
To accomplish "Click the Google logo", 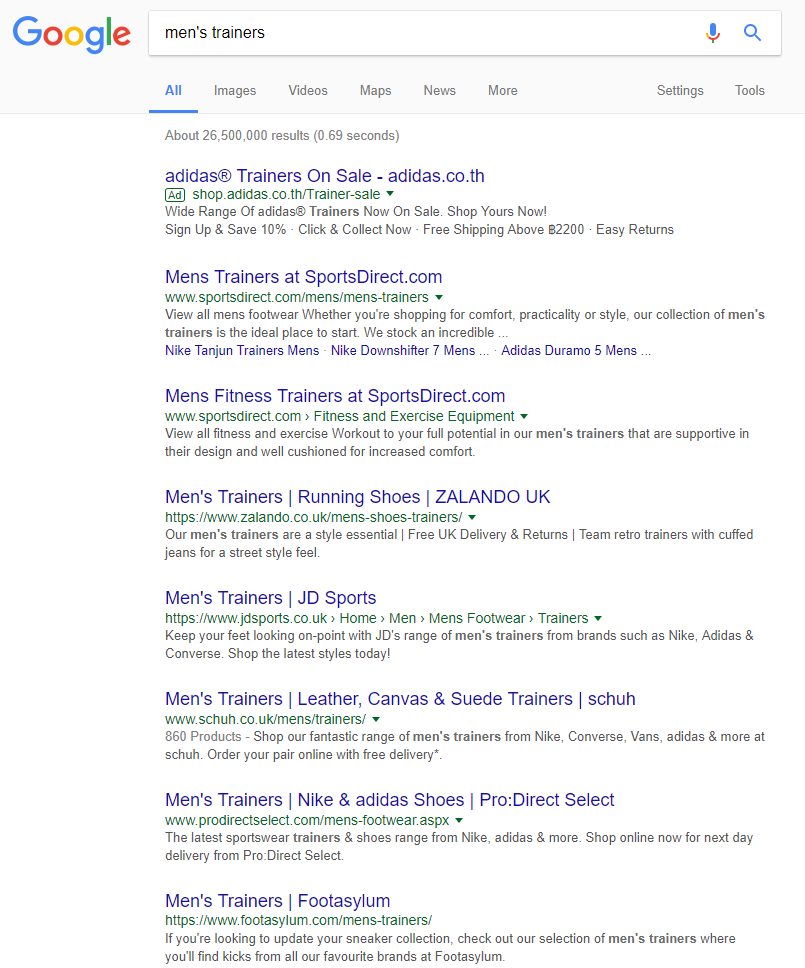I will 71,34.
